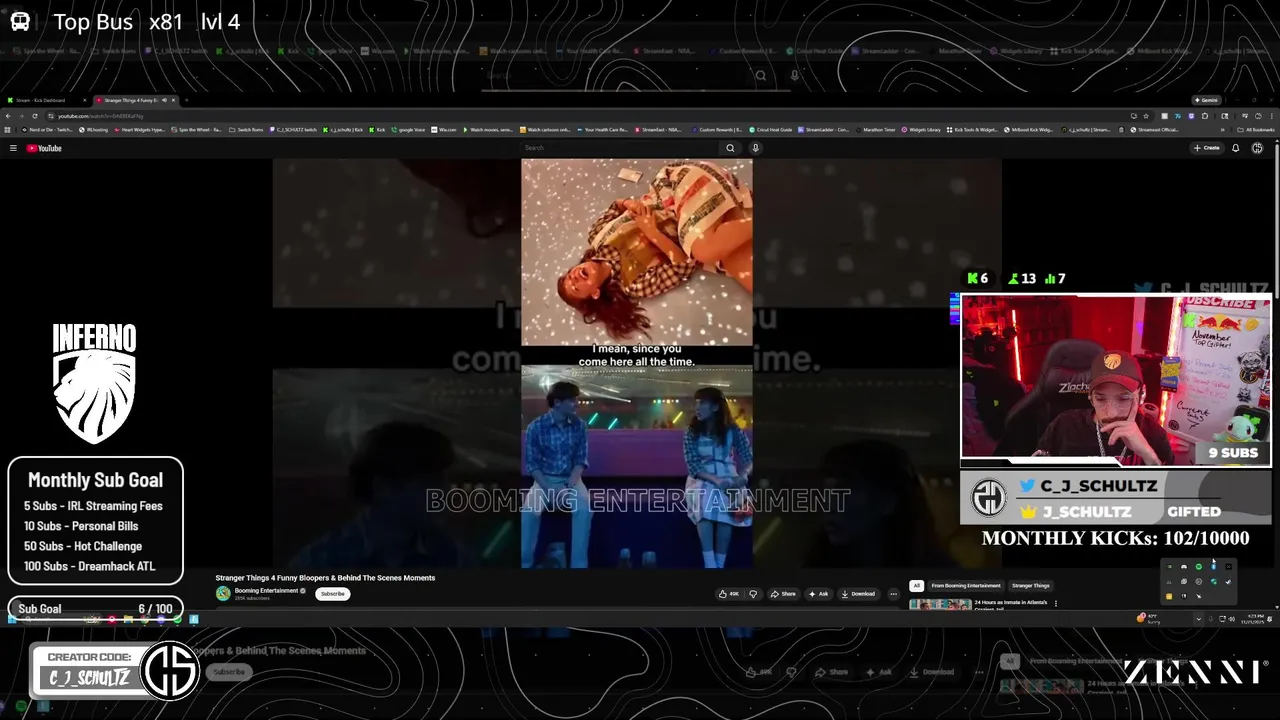Viewport: 1280px width, 720px height.
Task: Dislike the video with thumbs down
Action: [x=753, y=593]
